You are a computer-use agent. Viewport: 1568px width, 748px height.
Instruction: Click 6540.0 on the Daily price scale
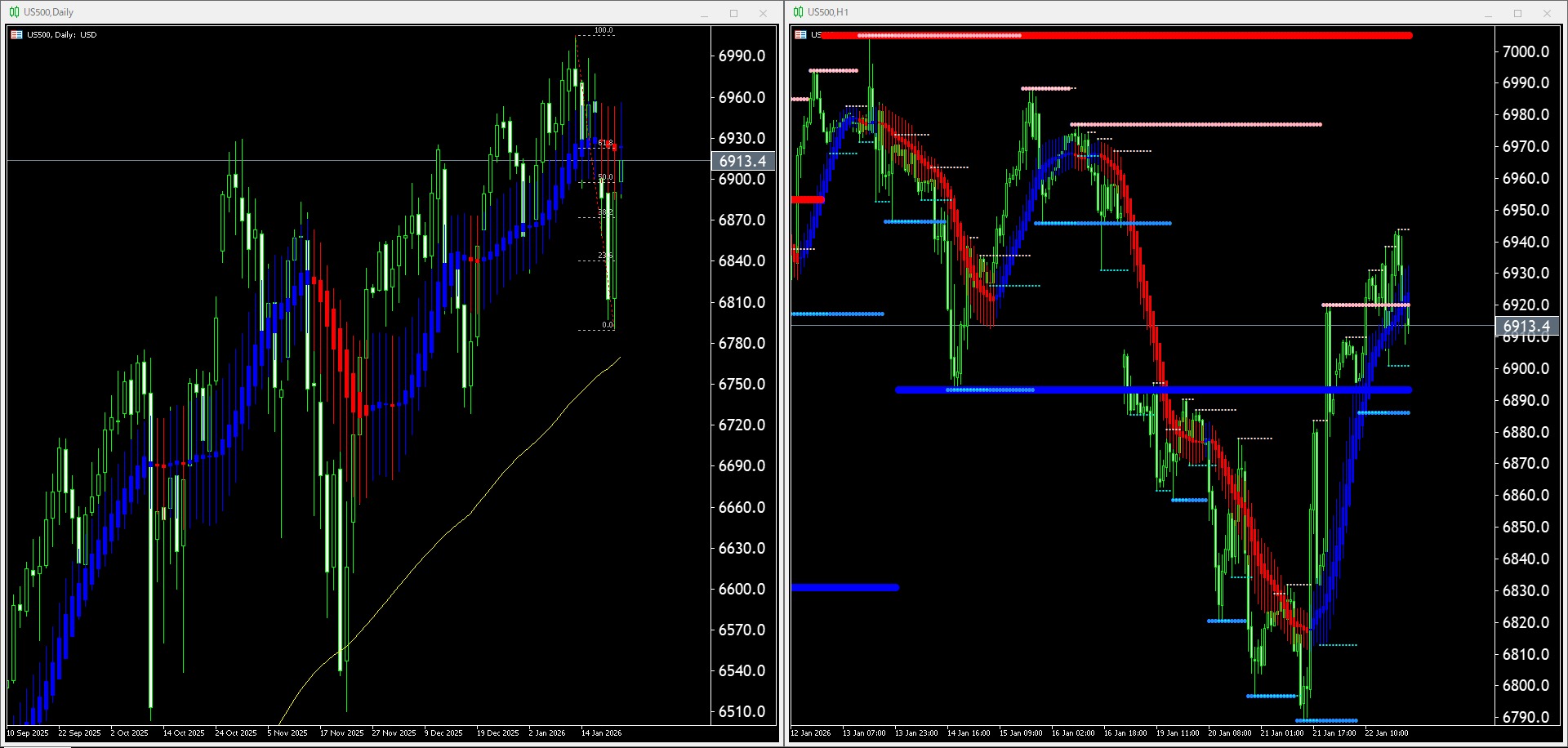click(x=742, y=670)
